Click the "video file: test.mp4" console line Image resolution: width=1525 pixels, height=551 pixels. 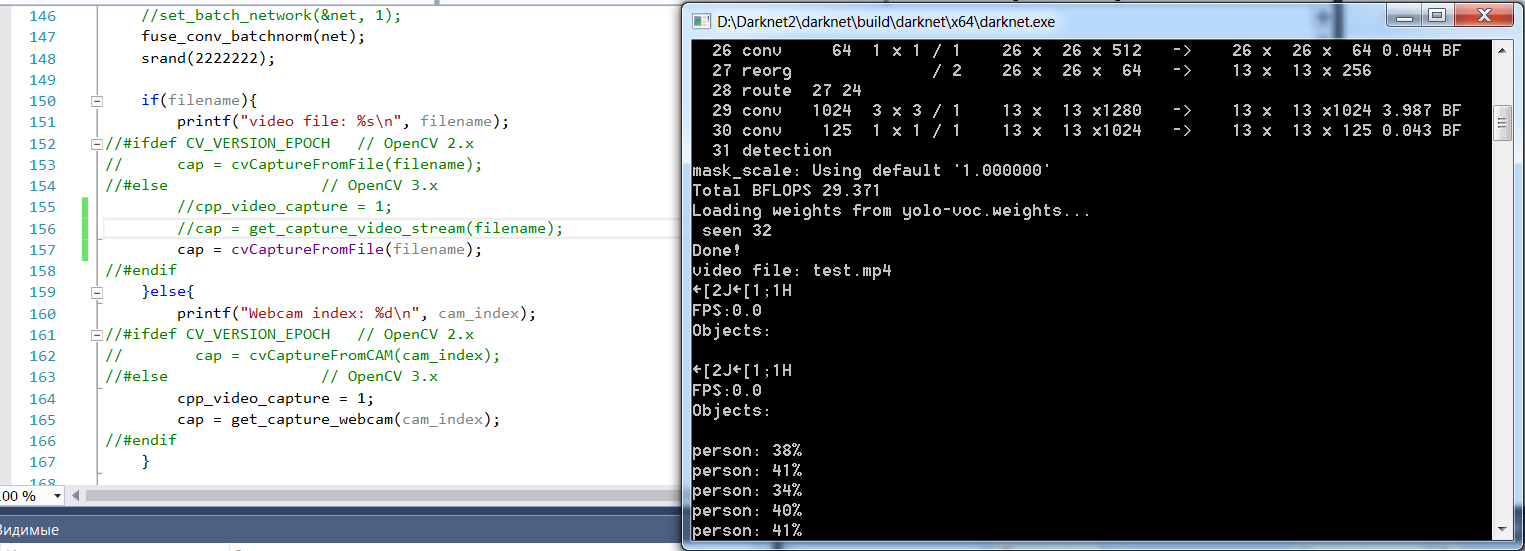[x=791, y=270]
